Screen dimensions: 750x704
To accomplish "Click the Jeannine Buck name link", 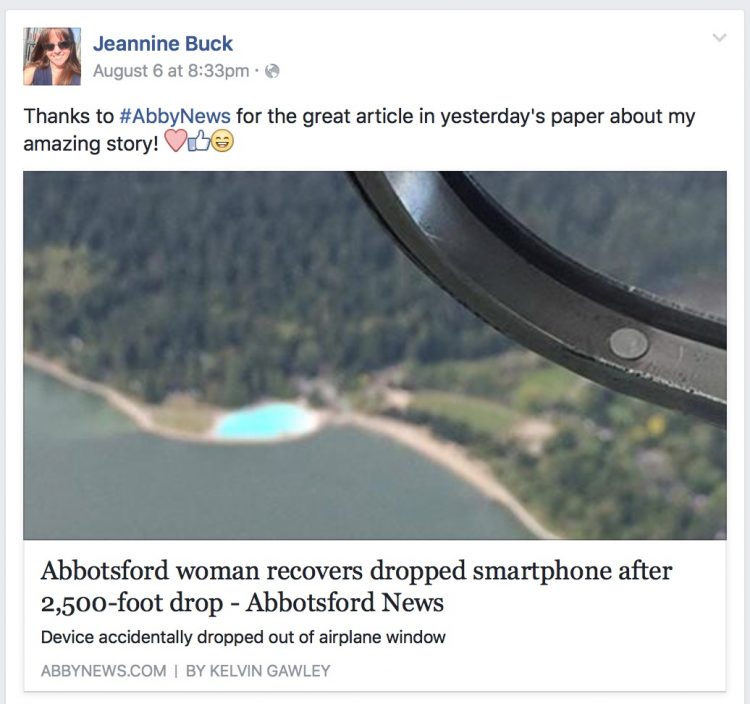I will [x=163, y=44].
